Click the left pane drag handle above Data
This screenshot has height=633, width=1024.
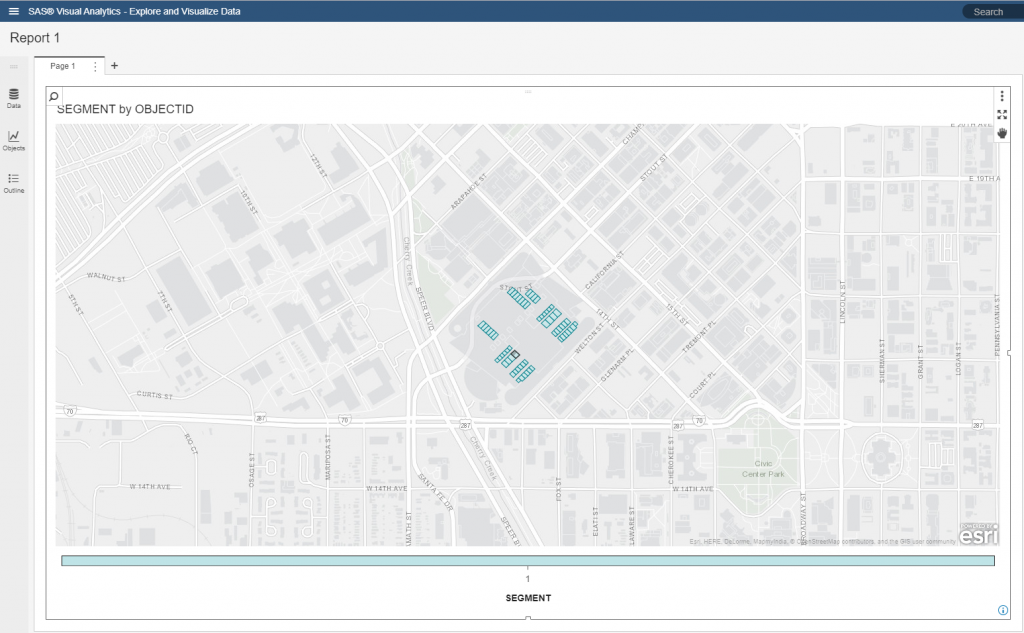pos(14,67)
